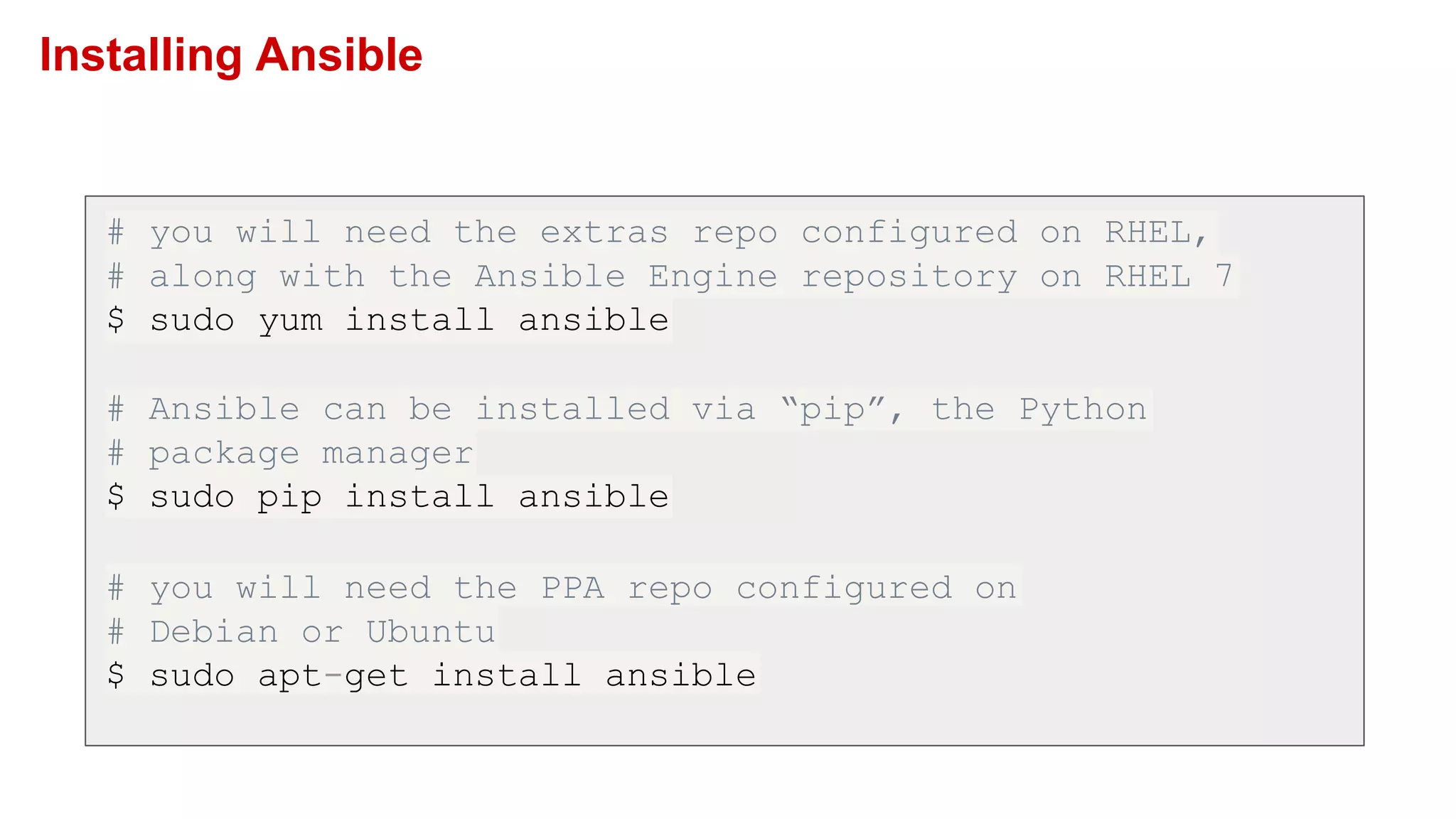1456x819 pixels.
Task: Click the word "Ubuntu" in the comment
Action: tap(430, 631)
